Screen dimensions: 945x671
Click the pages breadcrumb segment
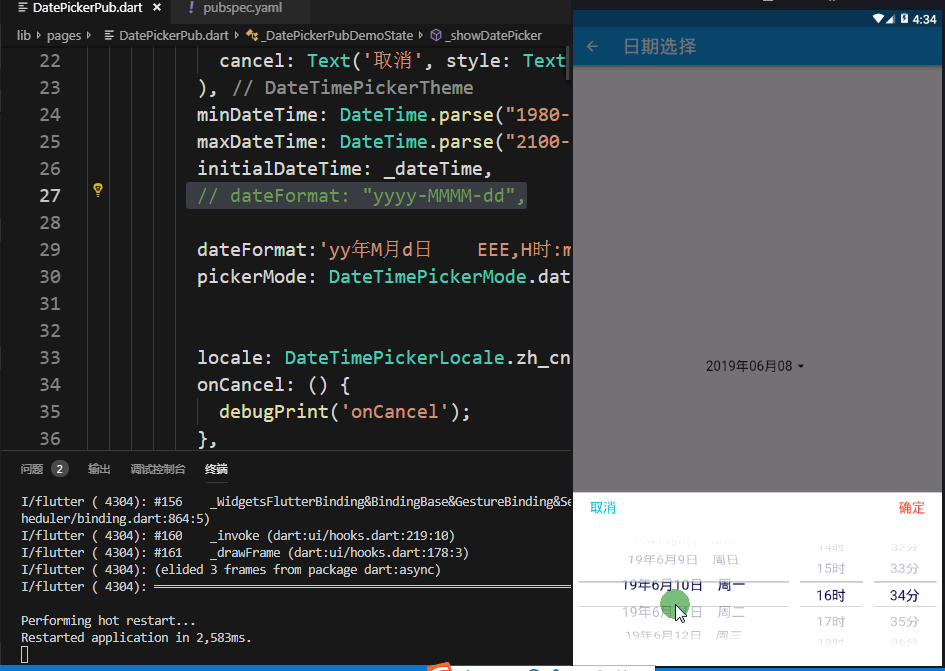pos(64,36)
